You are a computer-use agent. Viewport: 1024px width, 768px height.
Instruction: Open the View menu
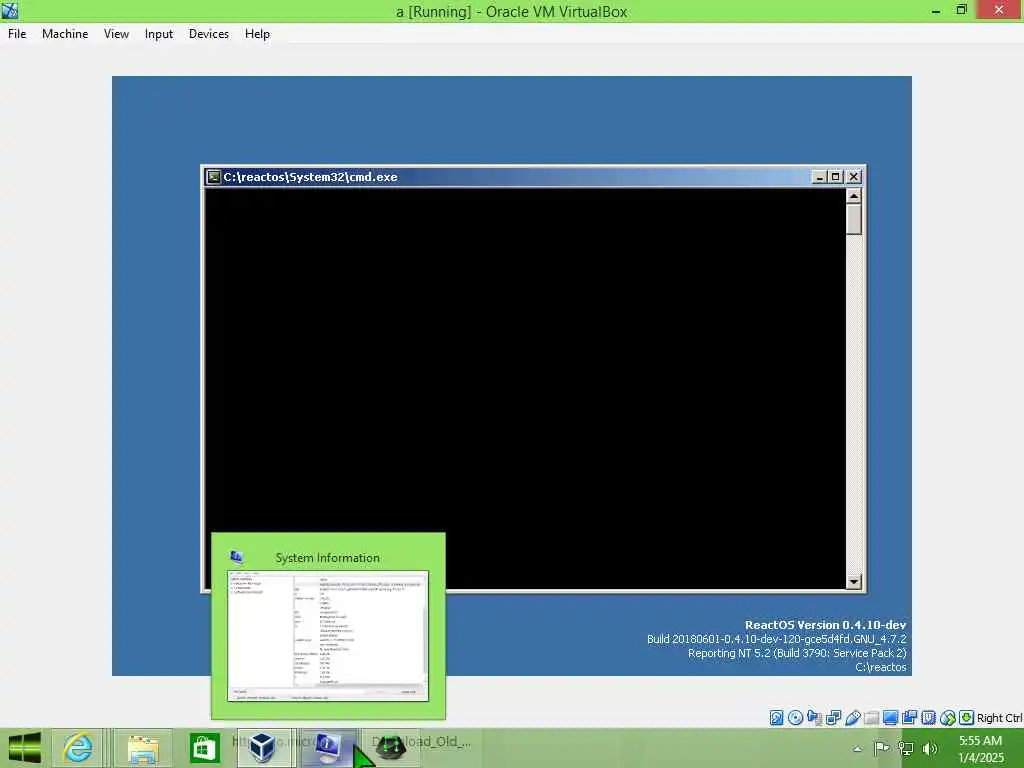(116, 34)
